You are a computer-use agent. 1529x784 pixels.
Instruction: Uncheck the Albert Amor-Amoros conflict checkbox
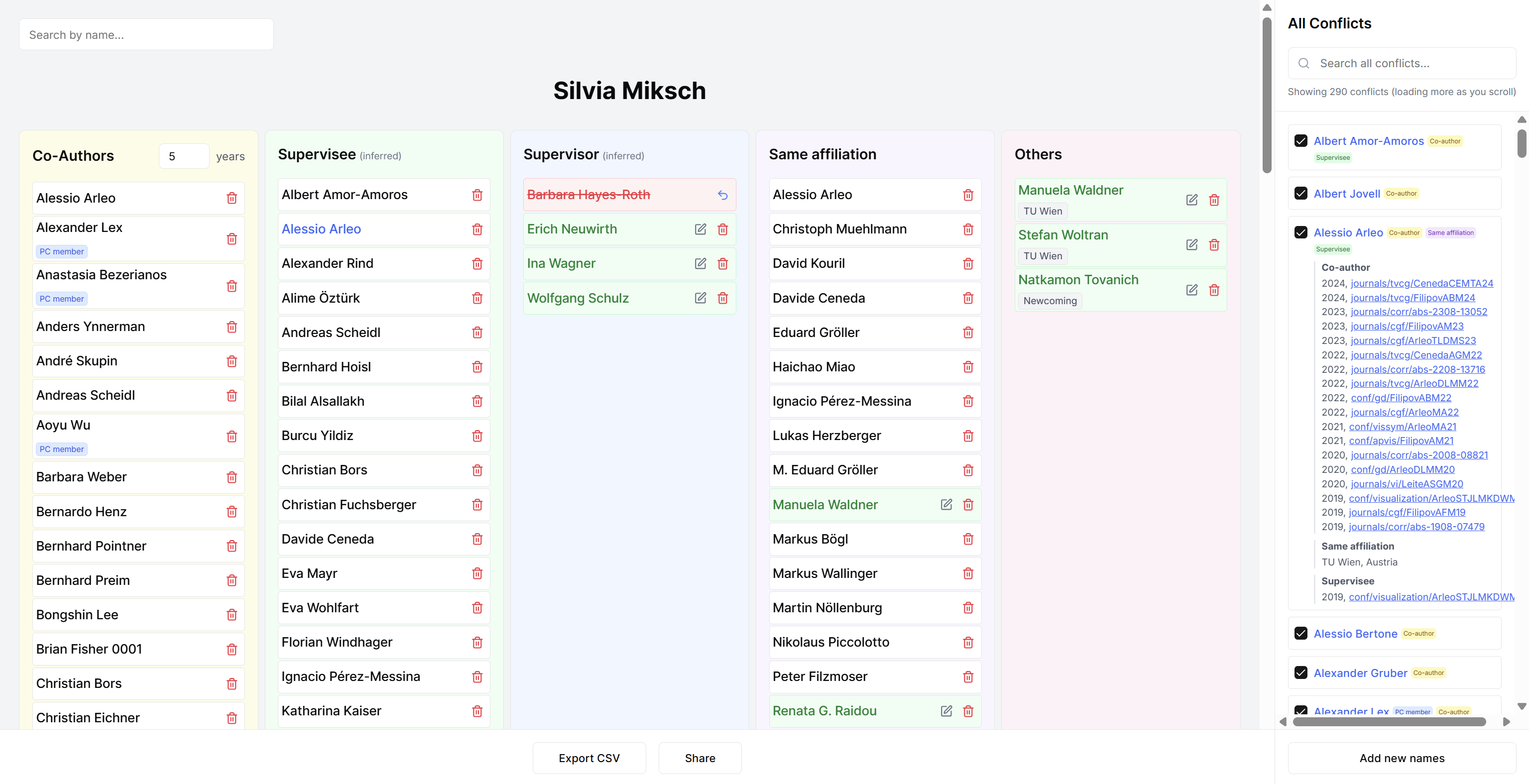point(1300,141)
